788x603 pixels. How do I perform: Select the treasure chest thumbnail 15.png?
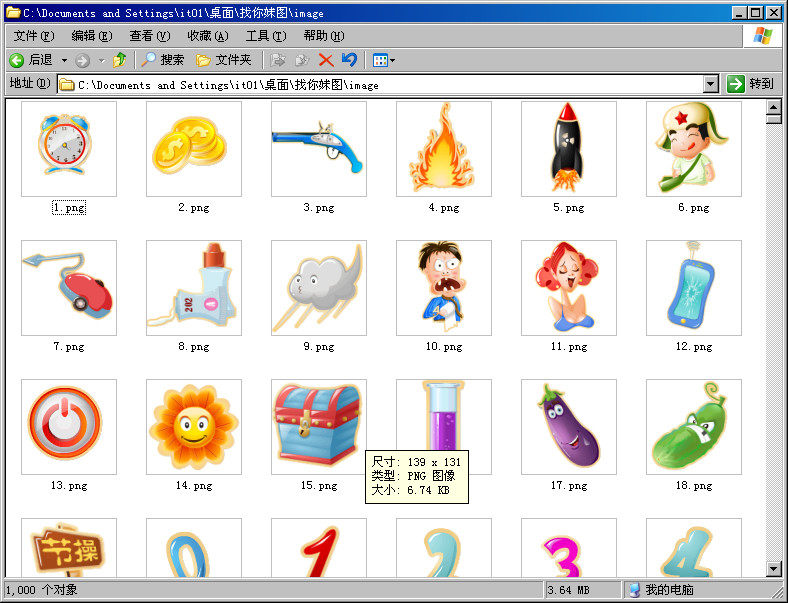(x=319, y=427)
